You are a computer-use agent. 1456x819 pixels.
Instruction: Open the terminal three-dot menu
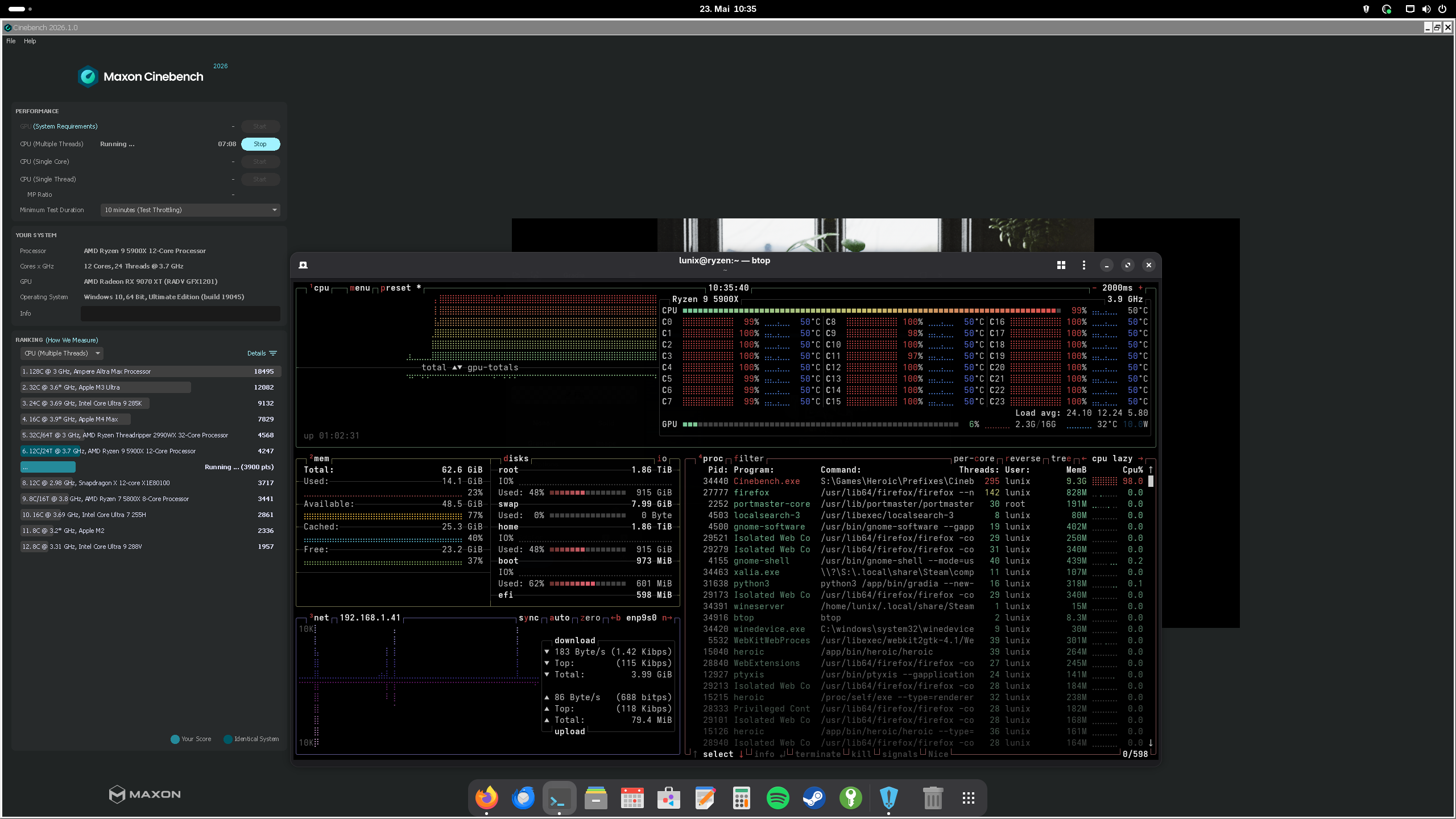click(x=1084, y=265)
